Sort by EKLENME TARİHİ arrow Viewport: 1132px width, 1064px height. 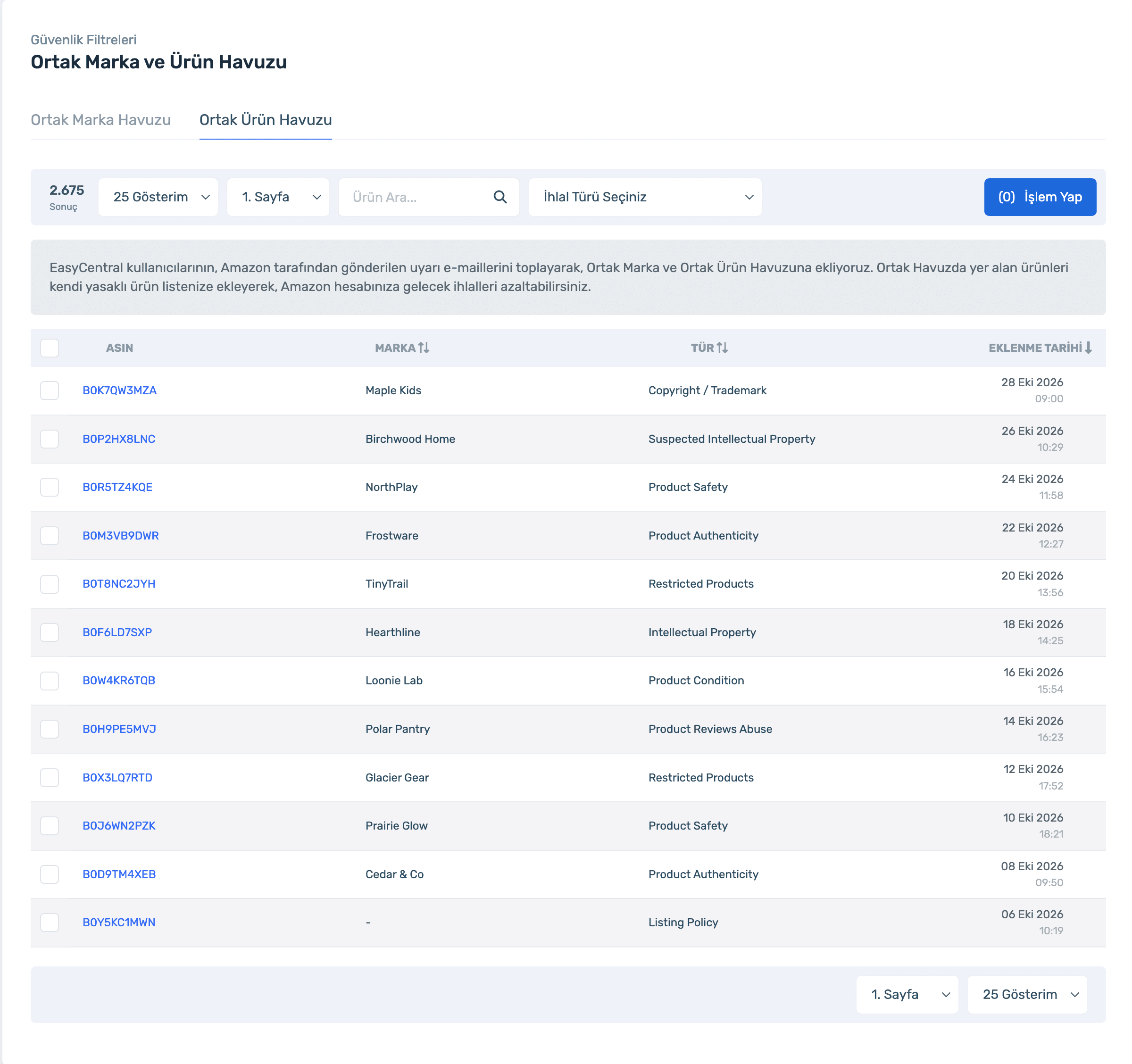[x=1088, y=348]
